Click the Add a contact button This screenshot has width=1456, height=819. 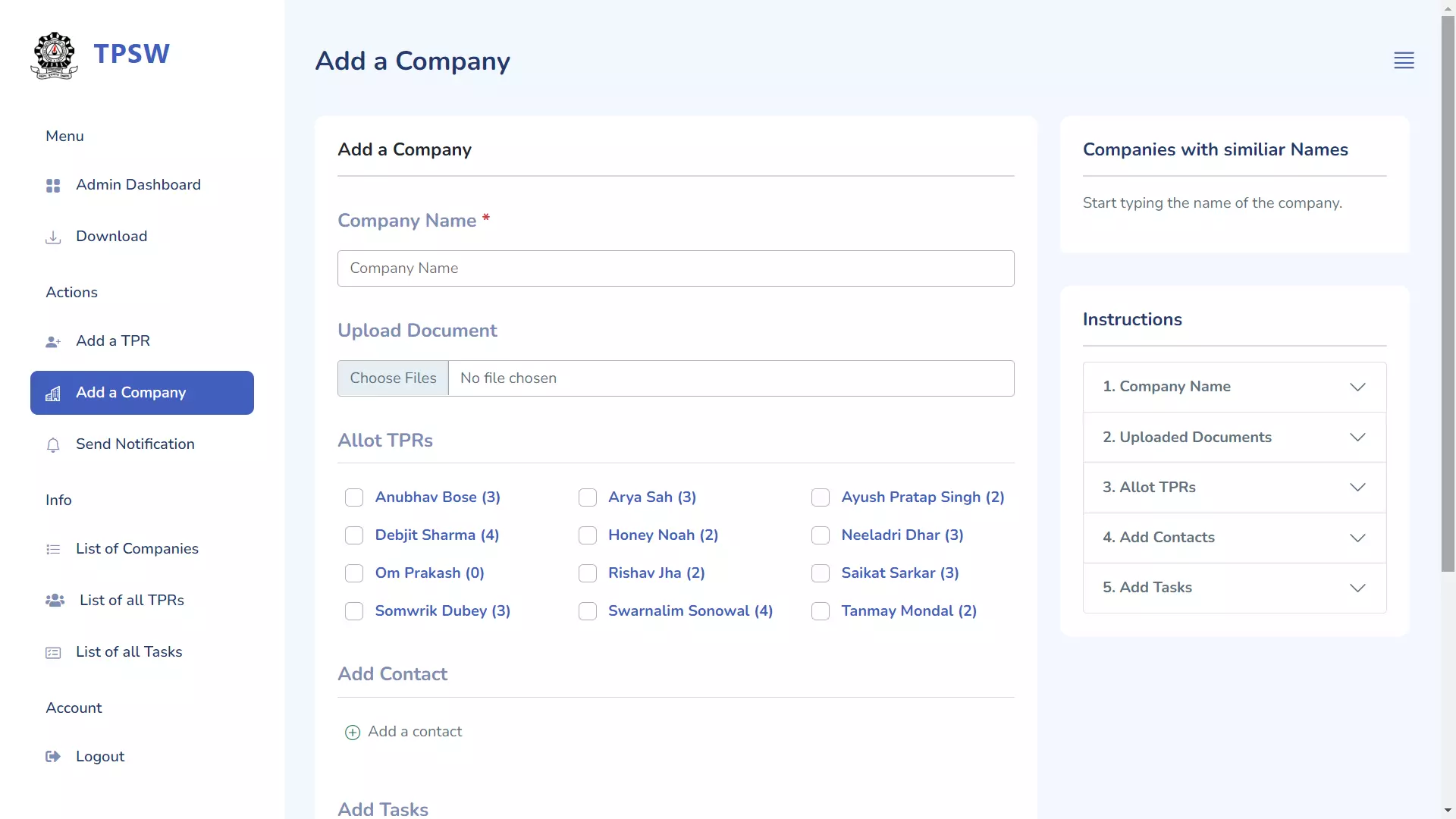tap(403, 731)
